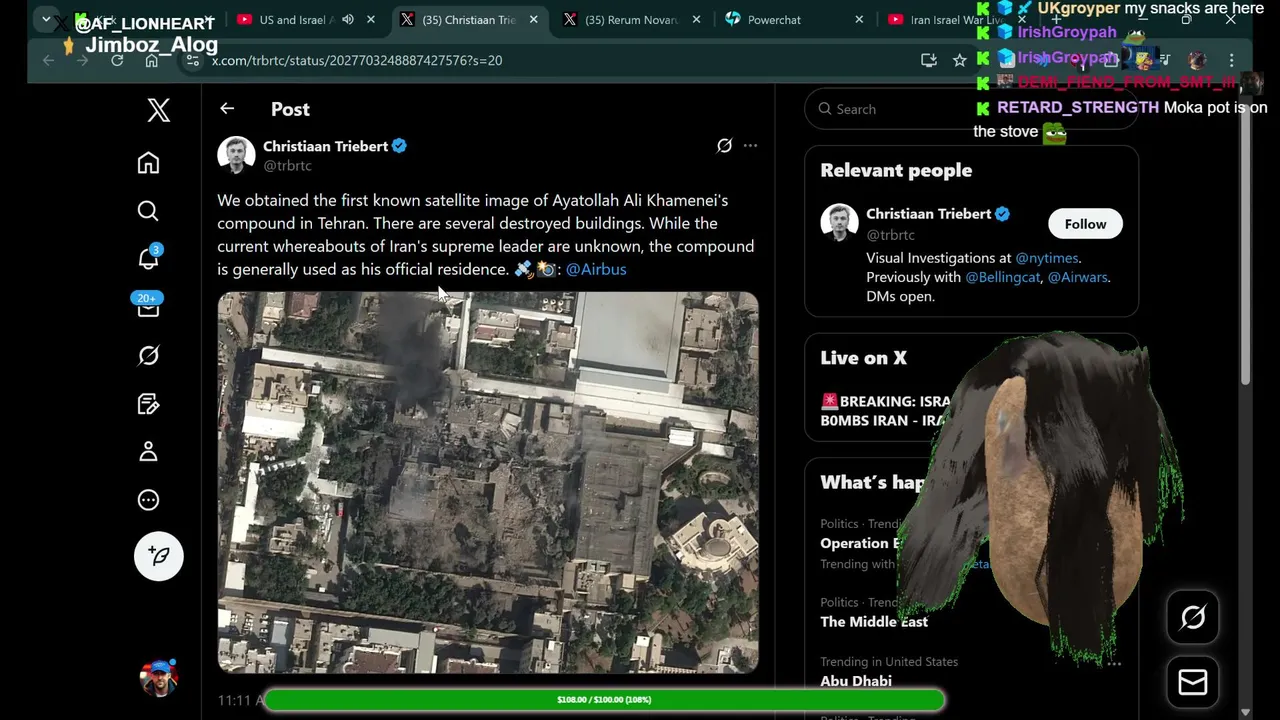Click install app icon in address bar
The width and height of the screenshot is (1280, 720).
[x=929, y=60]
